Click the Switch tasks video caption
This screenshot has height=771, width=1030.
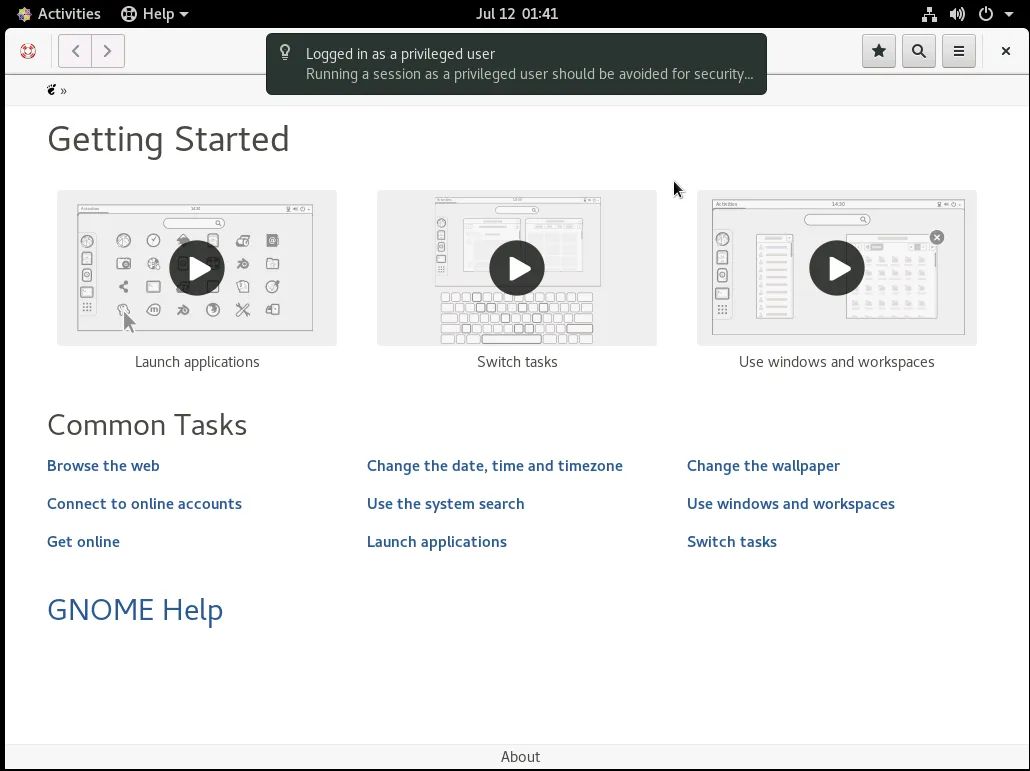pyautogui.click(x=517, y=362)
